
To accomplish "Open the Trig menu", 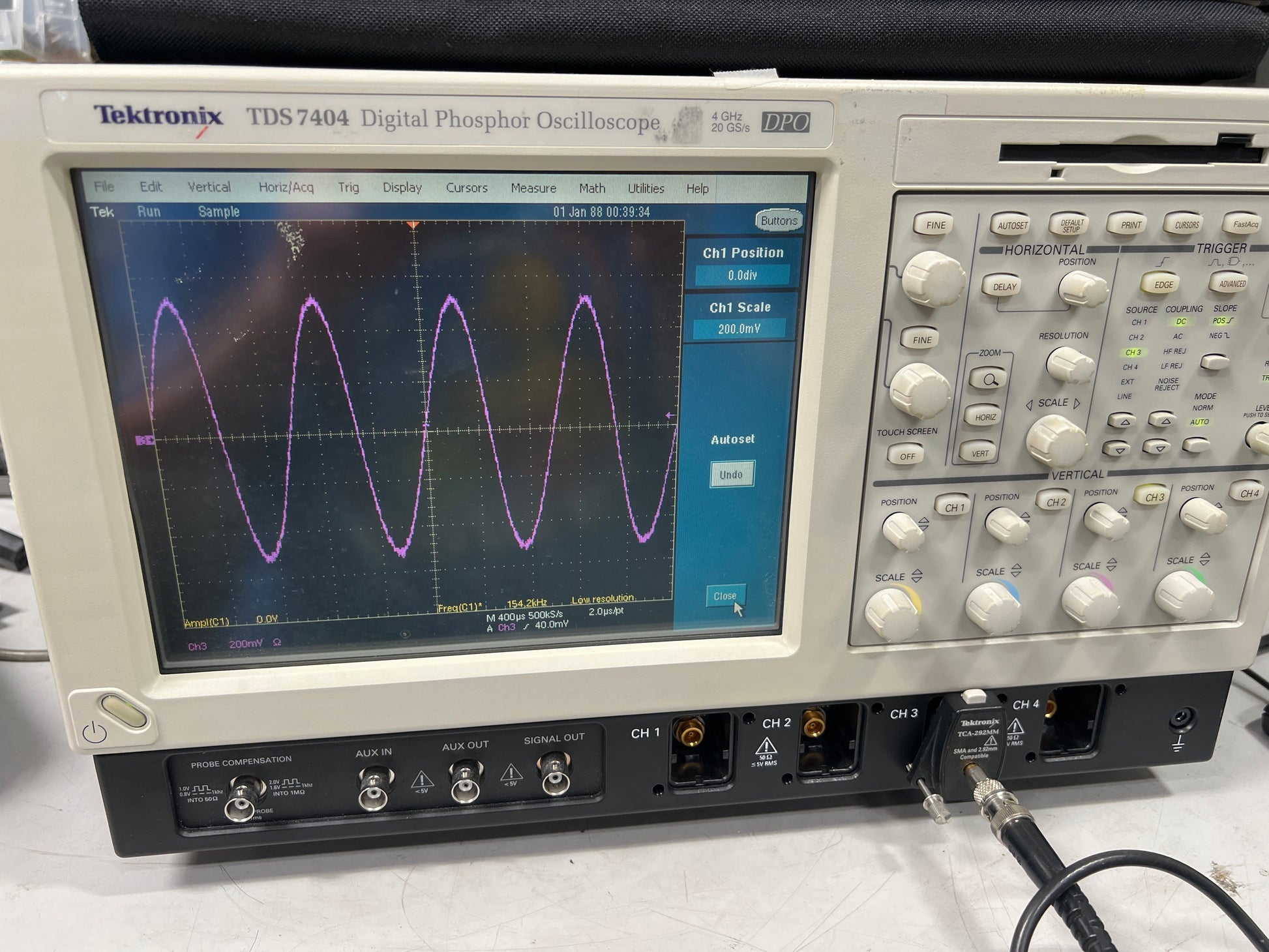I will (x=348, y=188).
